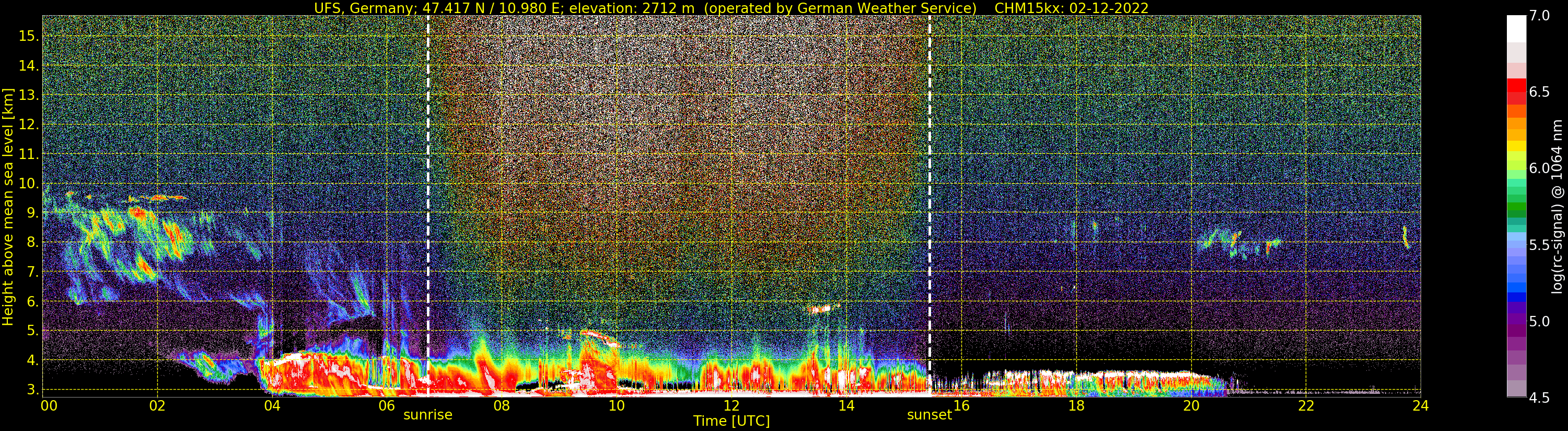The height and width of the screenshot is (431, 1568).
Task: Click the yellow segment of the colorbar
Action: coord(1516,147)
